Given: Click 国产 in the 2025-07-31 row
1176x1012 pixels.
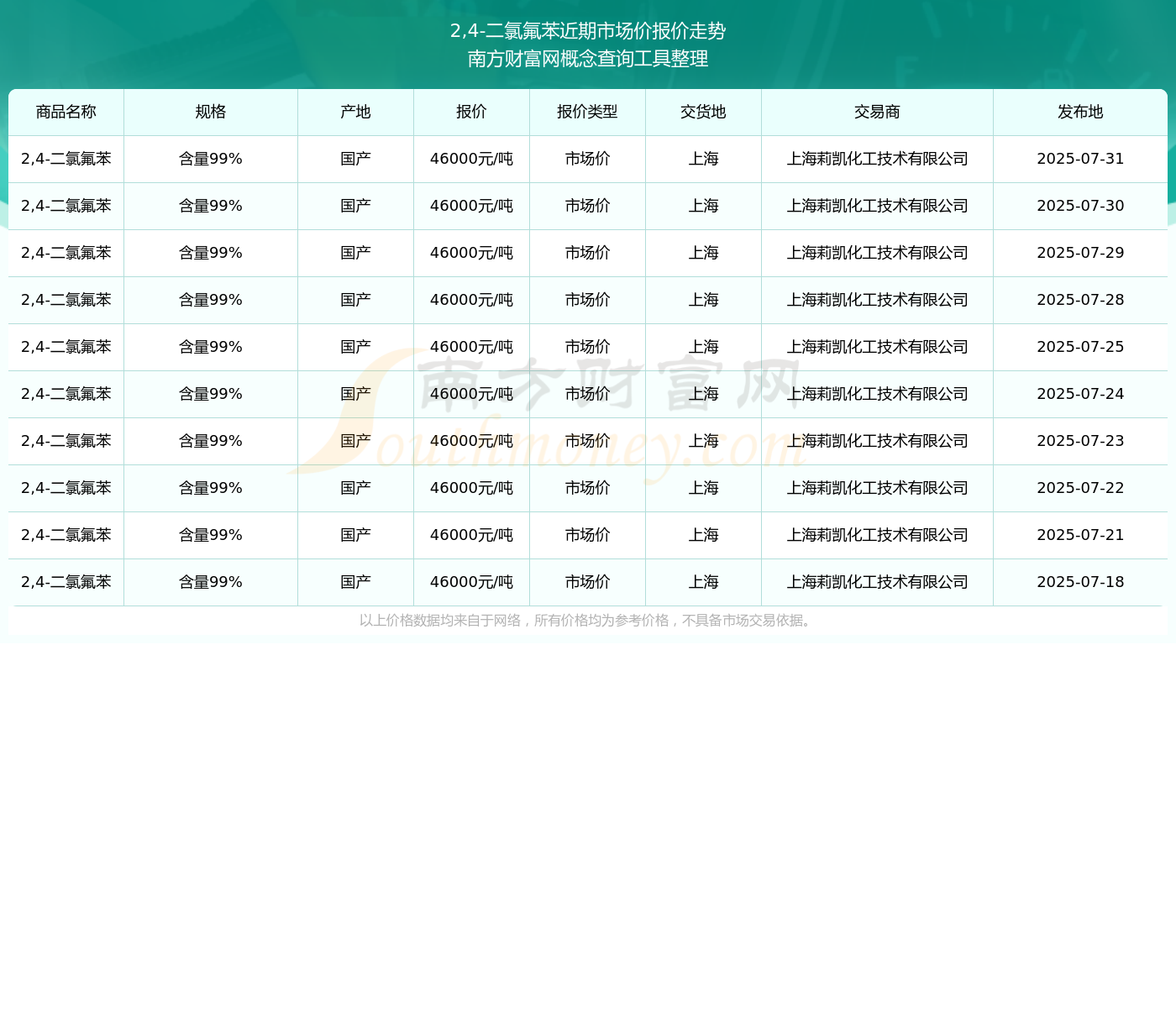Looking at the screenshot, I should [x=355, y=159].
